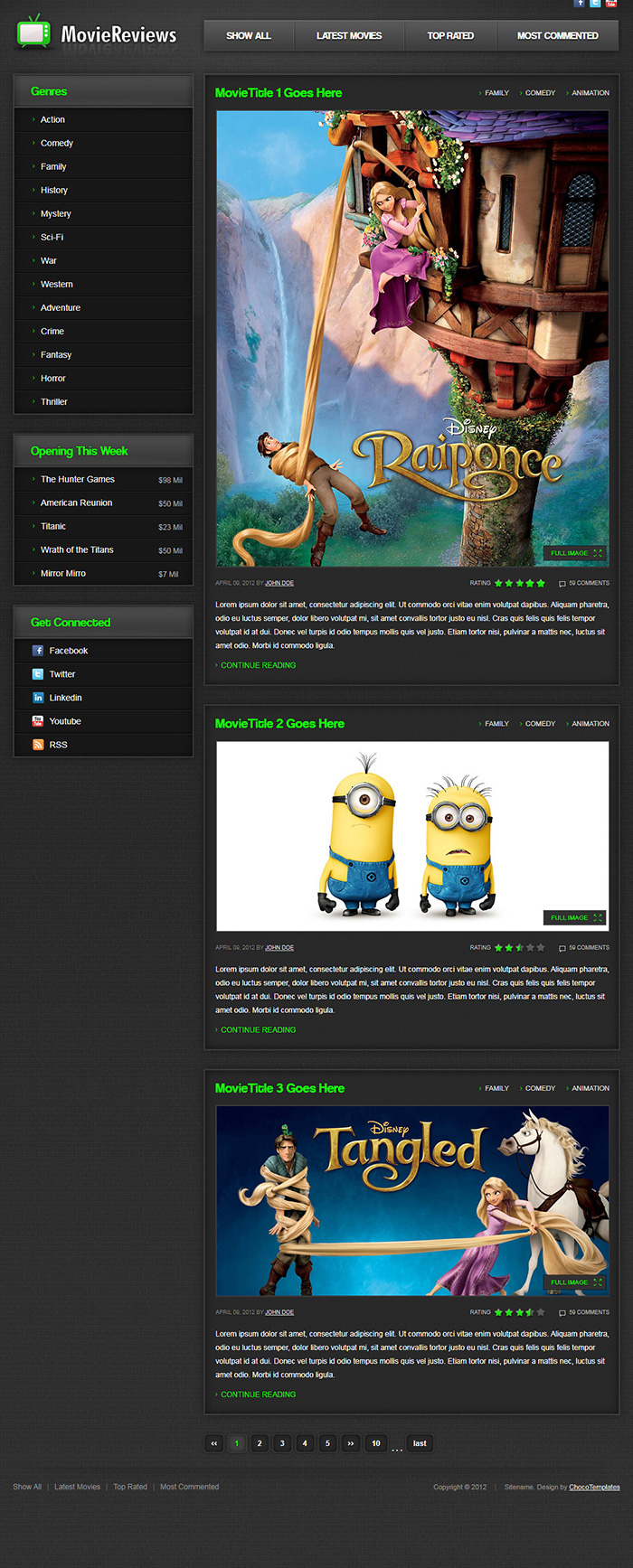Click John Doe author link under MovieTitle 2
Viewport: 633px width, 1568px height.
point(279,948)
